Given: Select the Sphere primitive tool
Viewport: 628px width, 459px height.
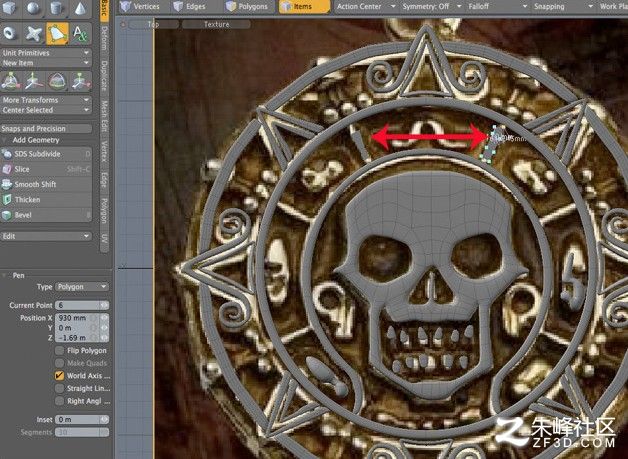Looking at the screenshot, I should point(33,8).
